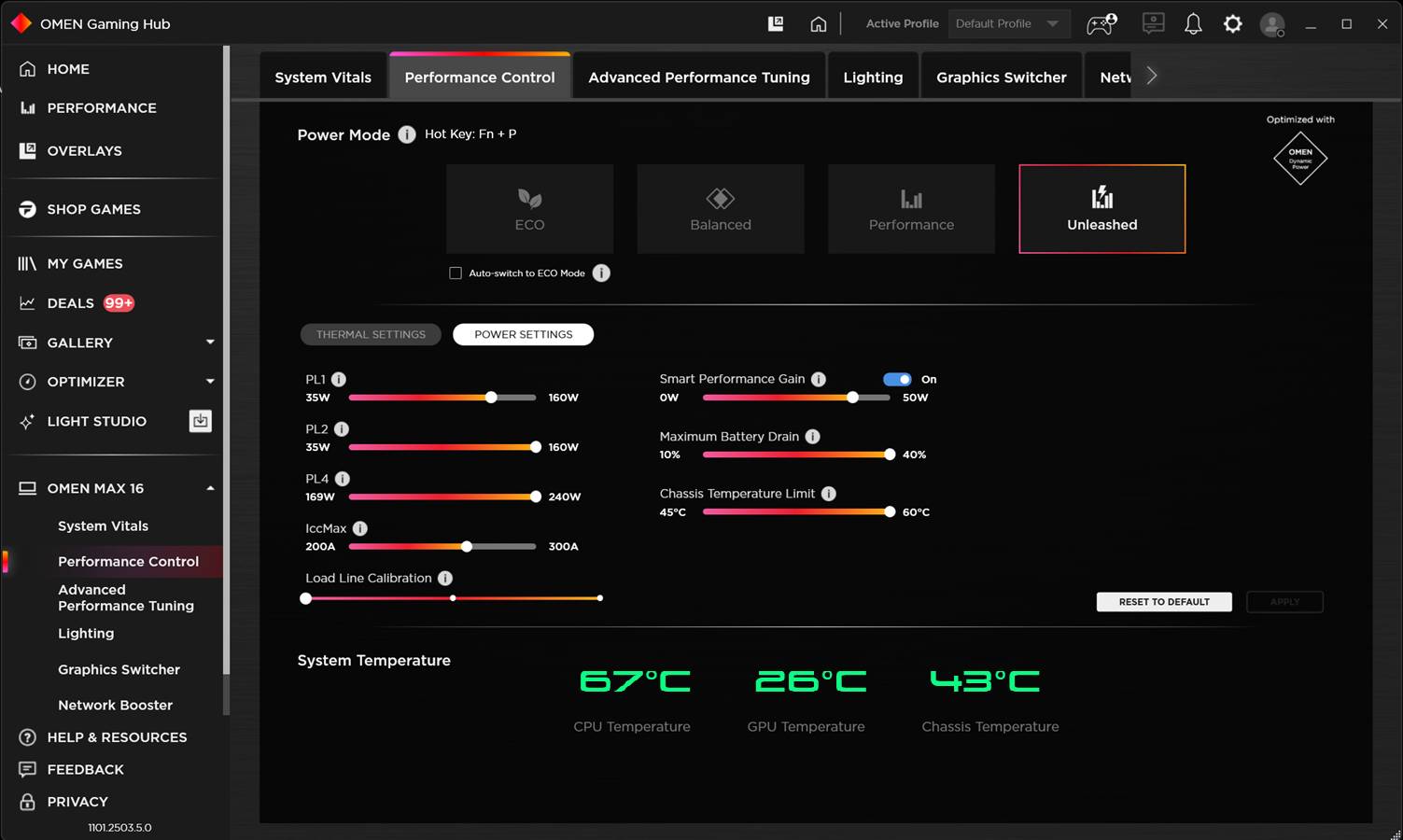Select the Unleashed power mode
This screenshot has width=1403, height=840.
(x=1101, y=208)
